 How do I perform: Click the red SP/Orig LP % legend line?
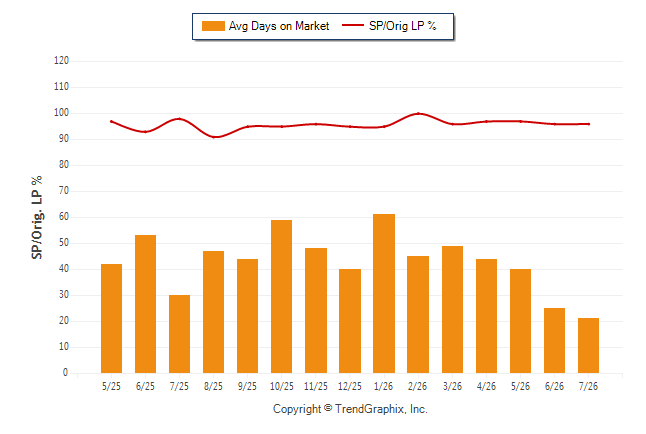[353, 25]
